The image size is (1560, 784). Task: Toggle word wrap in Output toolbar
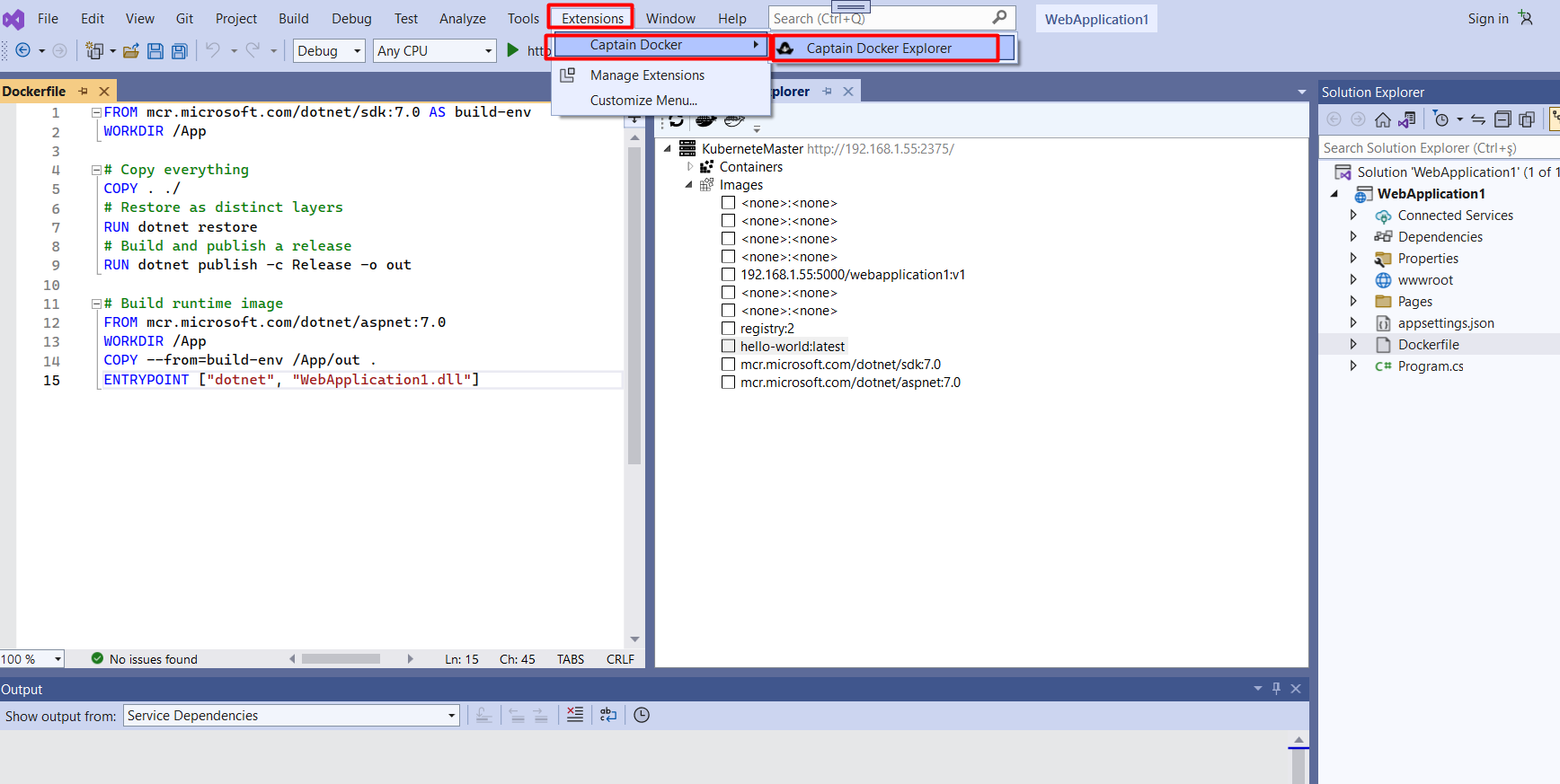608,715
